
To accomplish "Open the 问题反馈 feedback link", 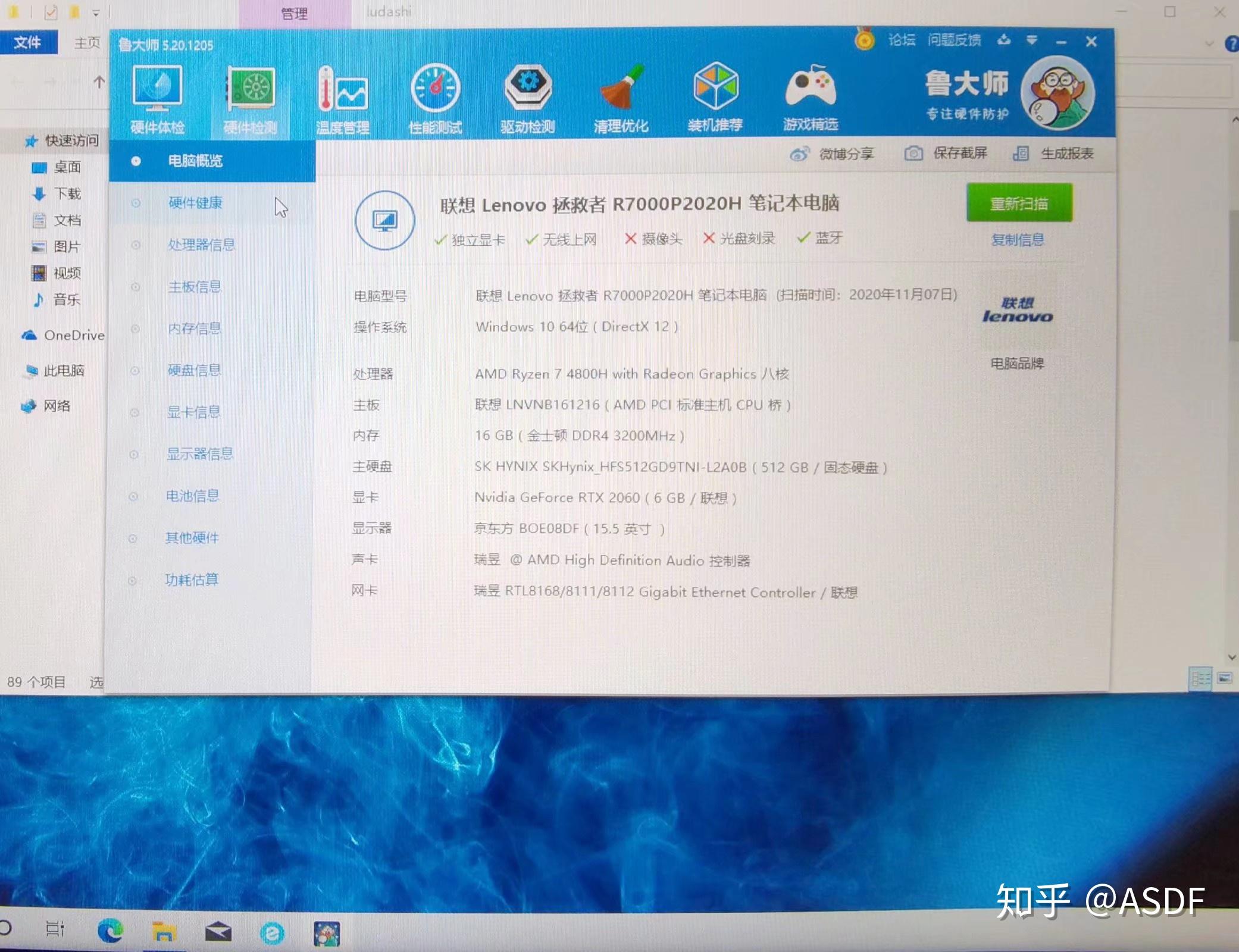I will (954, 40).
